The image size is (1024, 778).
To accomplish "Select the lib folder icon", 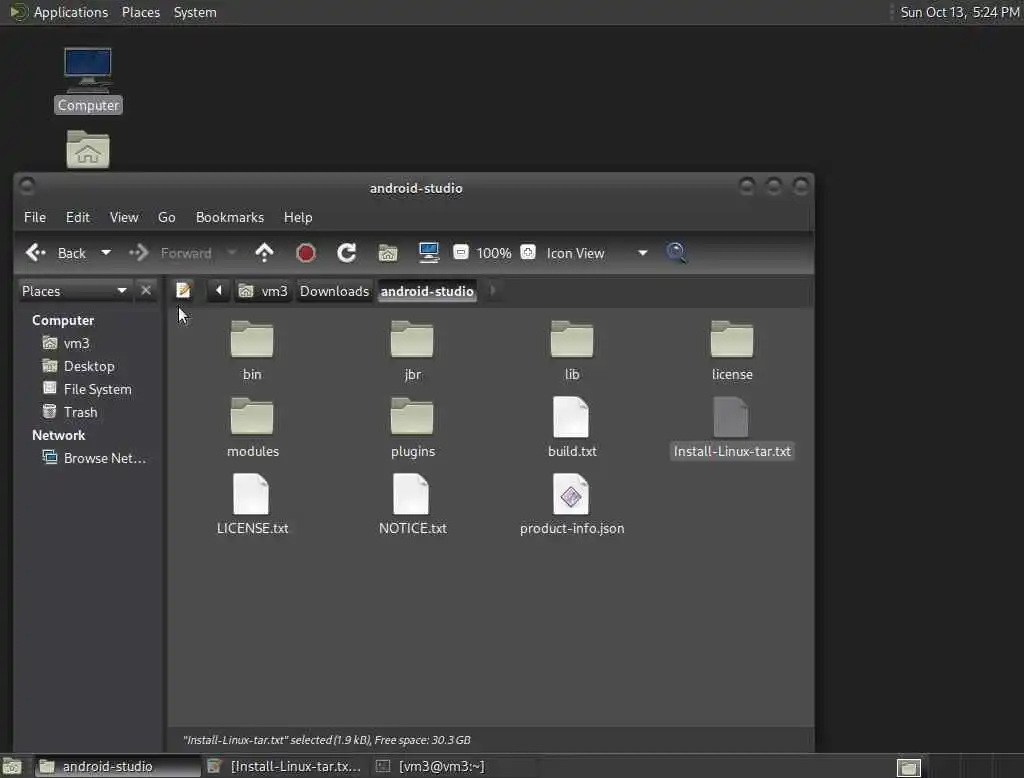I will 572,340.
